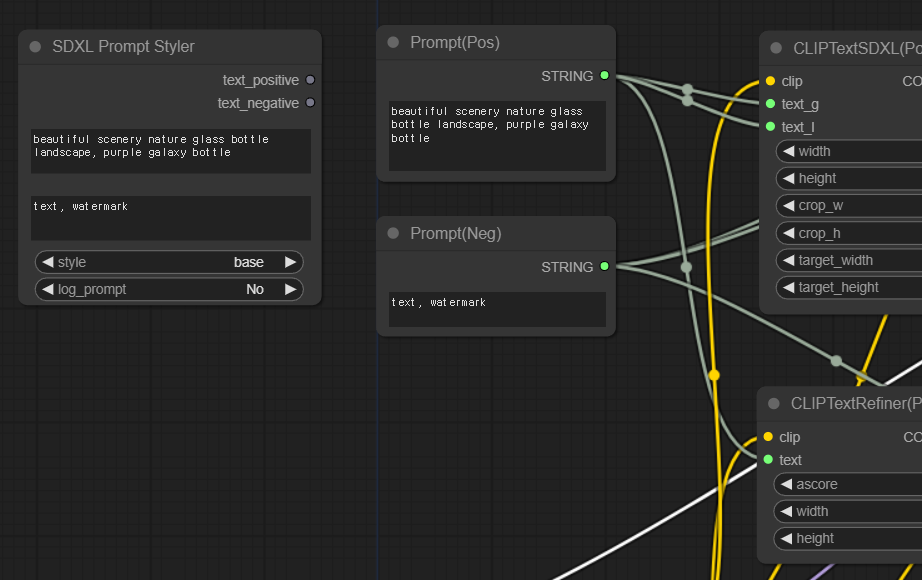Image resolution: width=922 pixels, height=580 pixels.
Task: Advance log_prompt with right arrow
Action: tap(290, 289)
